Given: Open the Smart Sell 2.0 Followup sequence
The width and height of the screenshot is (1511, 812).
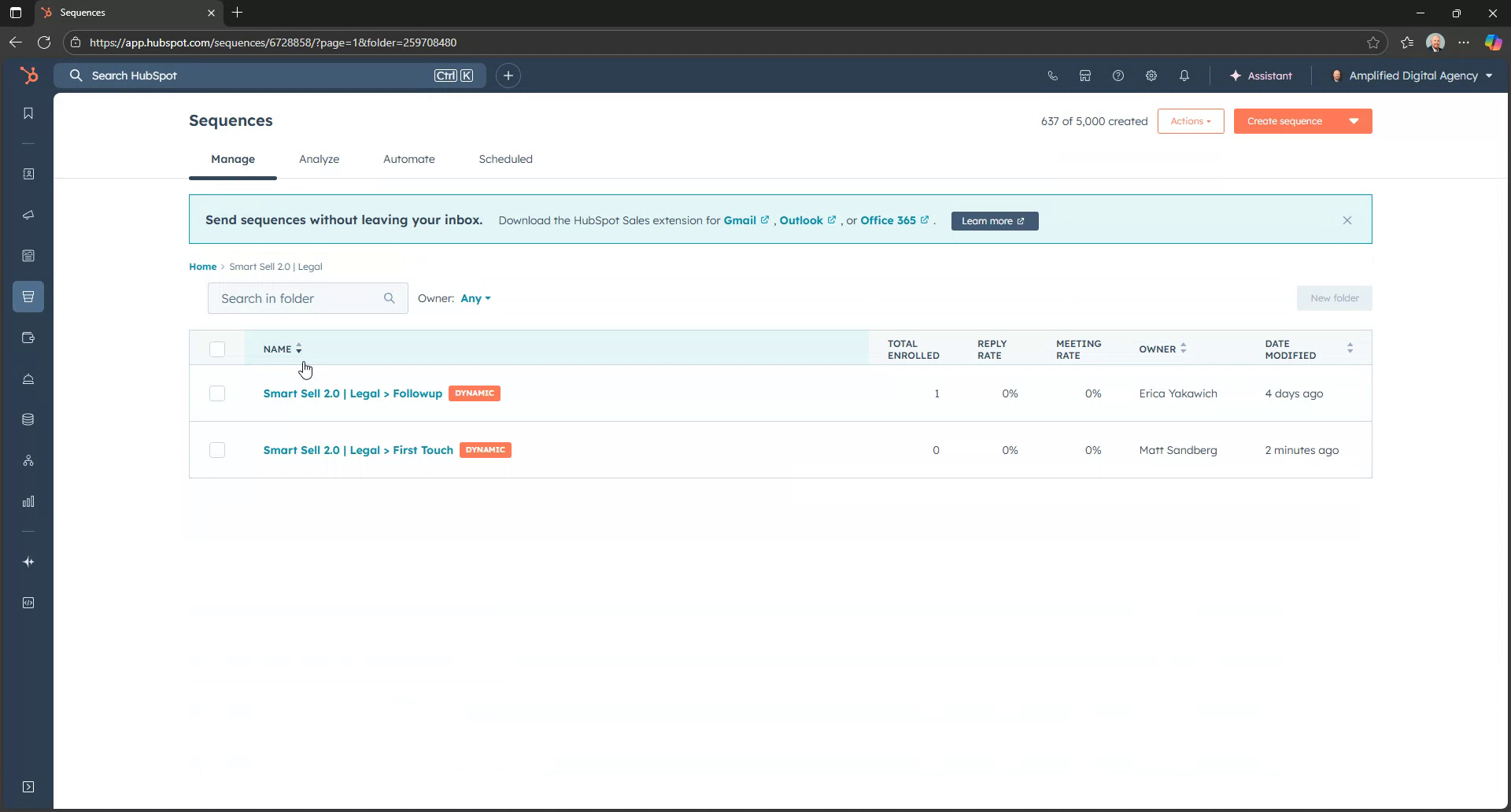Looking at the screenshot, I should [352, 393].
